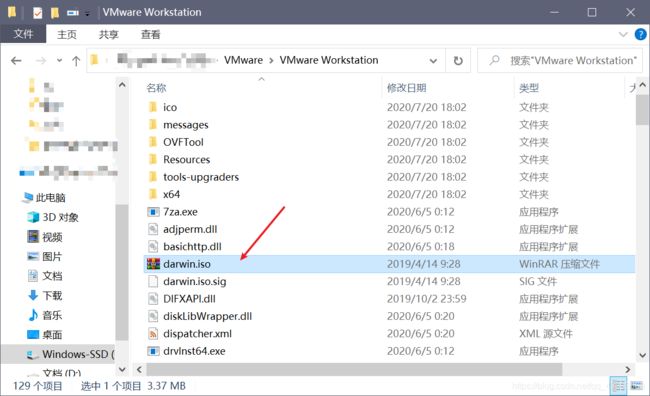Select the messages folder icon
Viewport: 650px width, 396px height.
coord(153,124)
